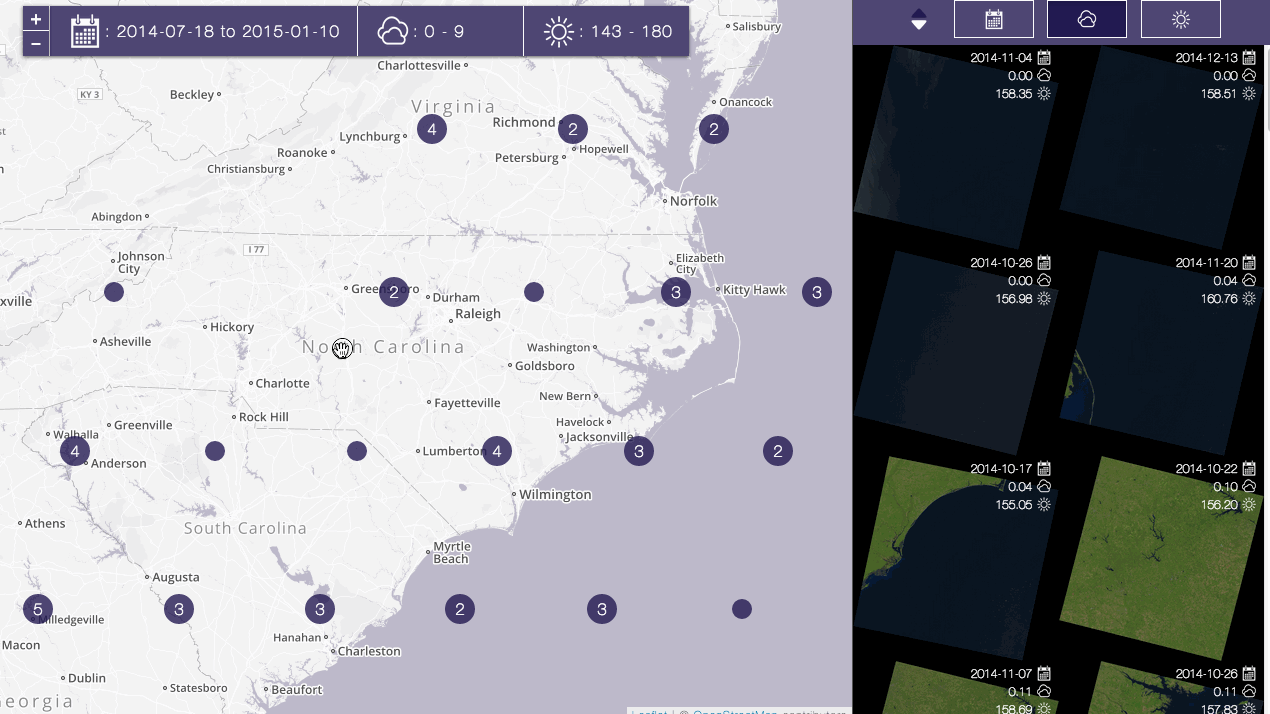Image resolution: width=1270 pixels, height=714 pixels.
Task: Open the 2014-12-13 scene thumbnail
Action: (1160, 147)
